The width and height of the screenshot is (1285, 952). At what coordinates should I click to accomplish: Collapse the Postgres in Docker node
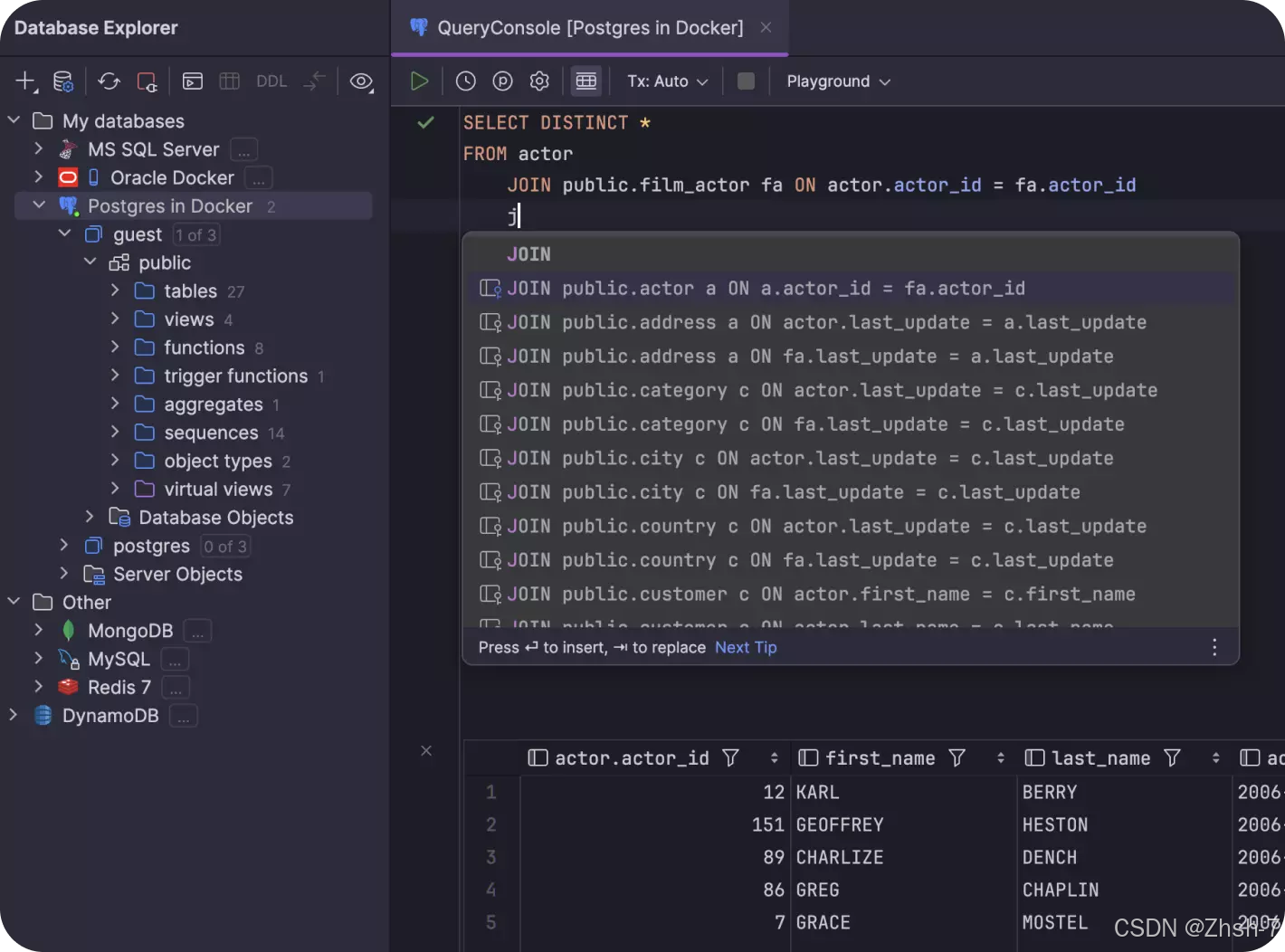click(39, 205)
